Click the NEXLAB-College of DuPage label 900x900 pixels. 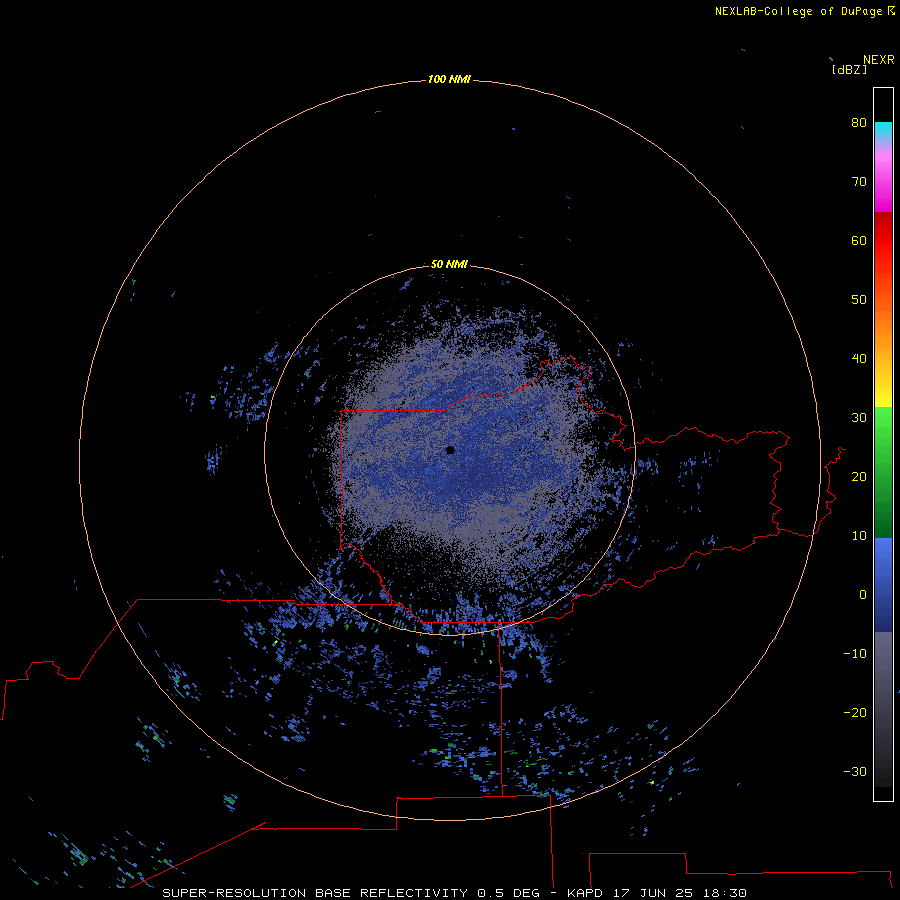coord(798,11)
